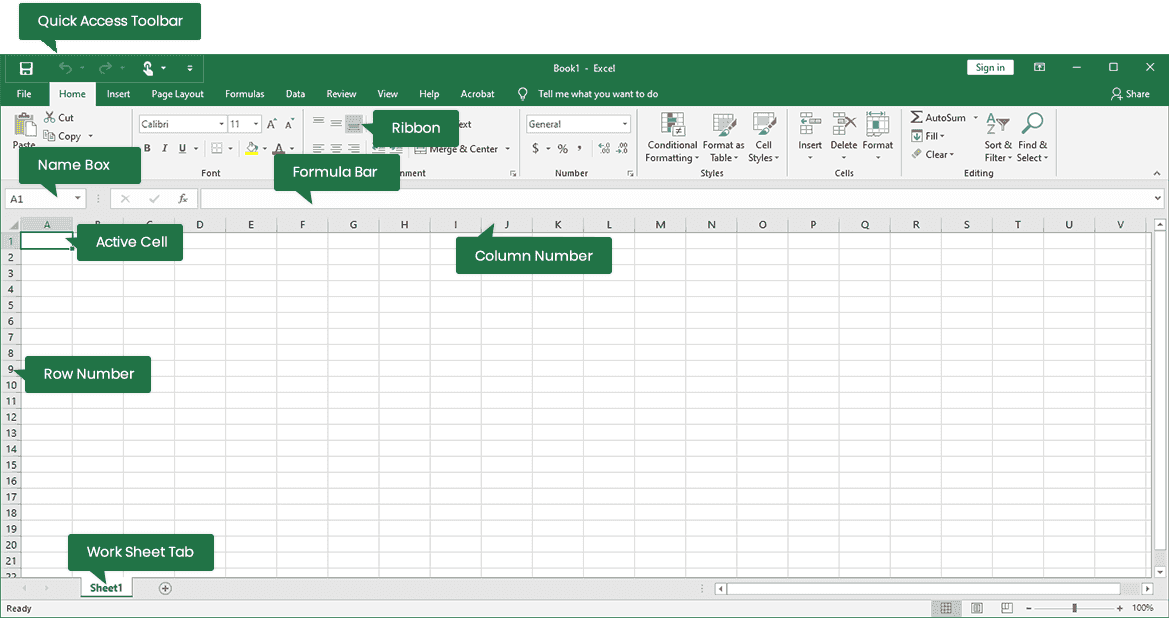Open the Name Box dropdown arrow
This screenshot has height=618, width=1169.
pos(78,199)
